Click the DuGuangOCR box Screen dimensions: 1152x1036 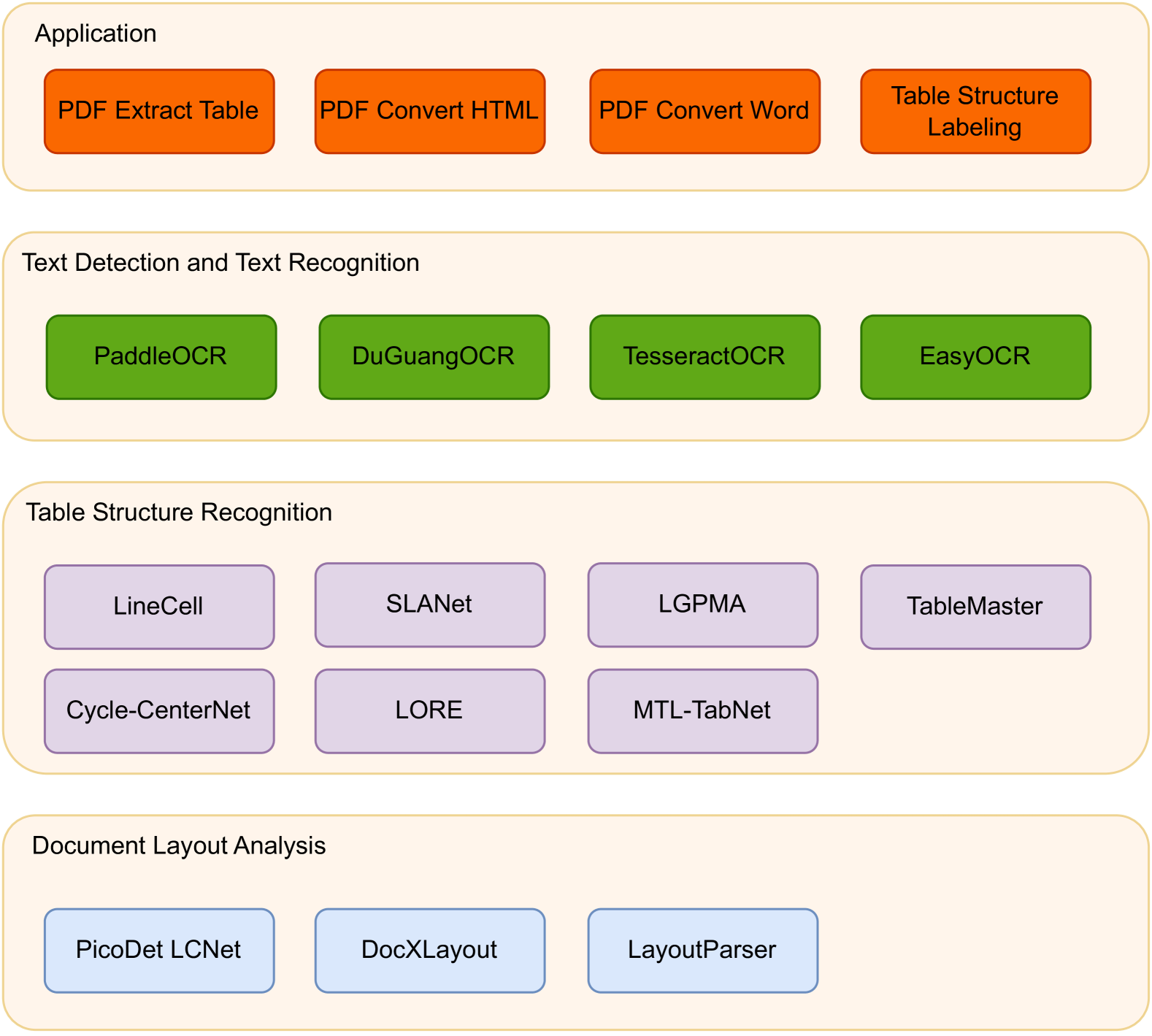(x=434, y=357)
